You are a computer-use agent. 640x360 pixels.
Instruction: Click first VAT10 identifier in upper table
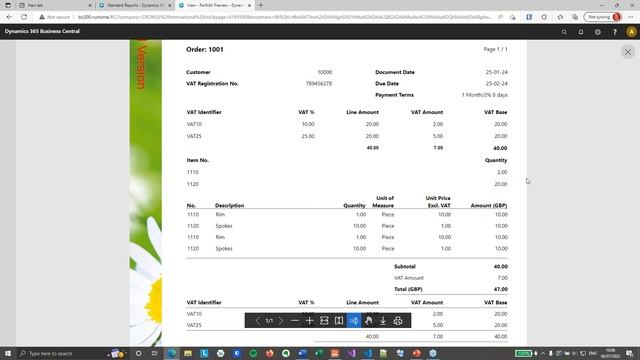[x=194, y=124]
